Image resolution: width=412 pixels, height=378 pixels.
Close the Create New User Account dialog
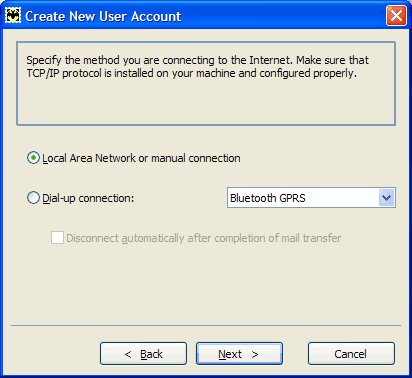[396, 16]
